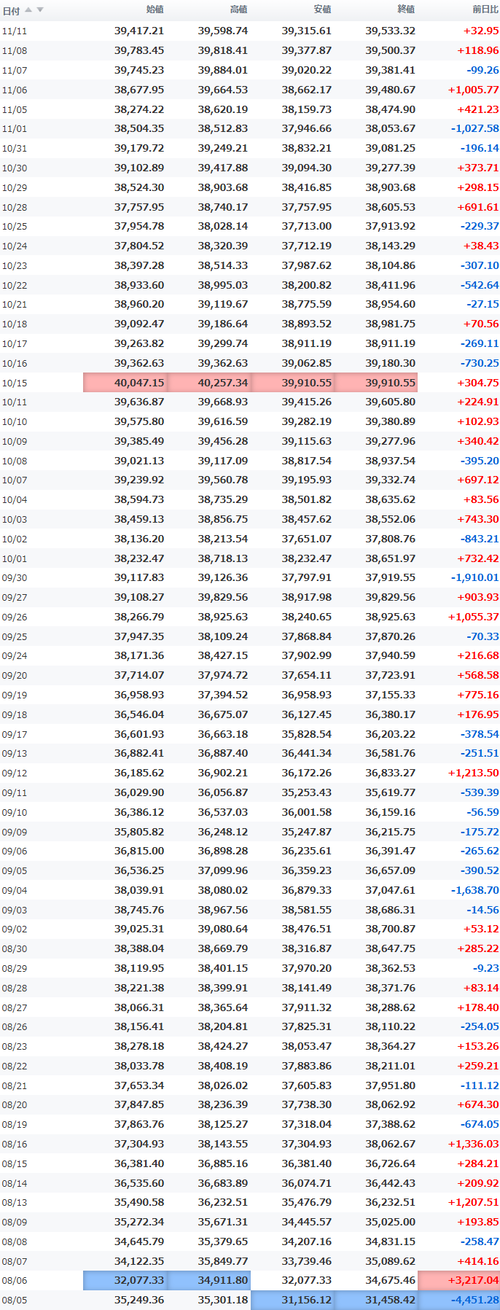
Task: Select the 10/29 date cell
Action: click(x=15, y=187)
